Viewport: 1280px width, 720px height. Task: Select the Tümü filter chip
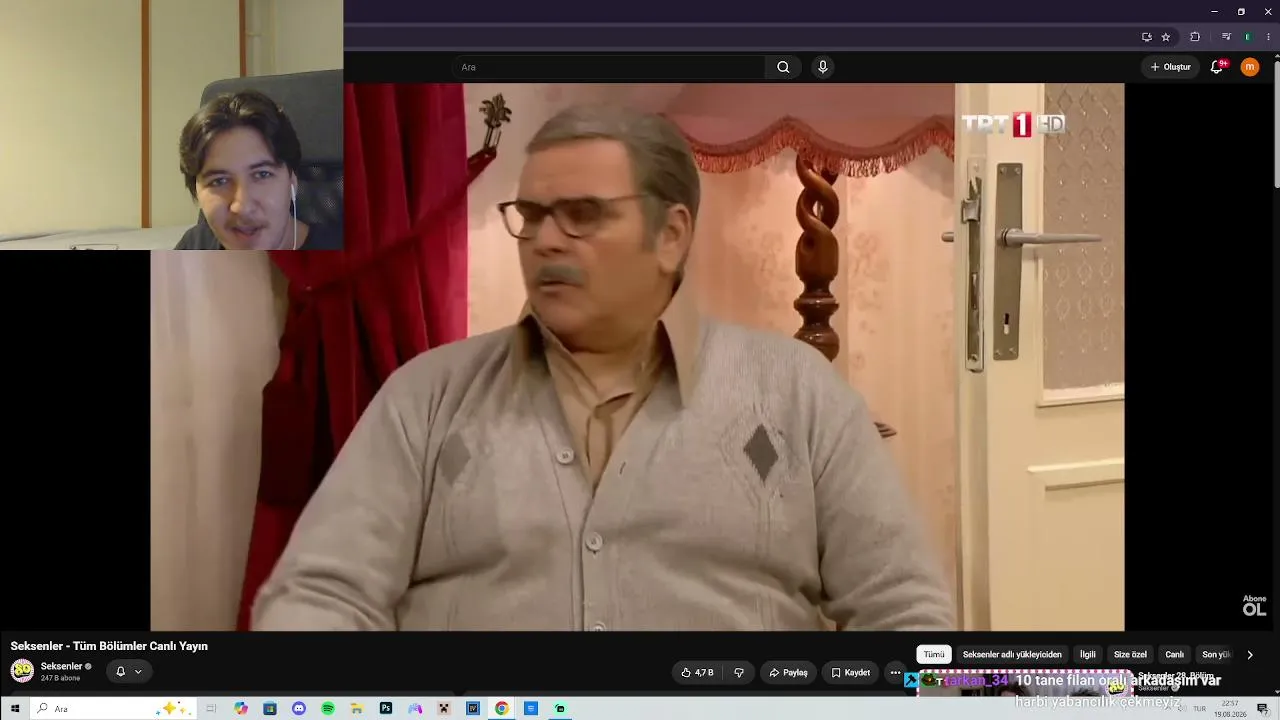pos(934,655)
